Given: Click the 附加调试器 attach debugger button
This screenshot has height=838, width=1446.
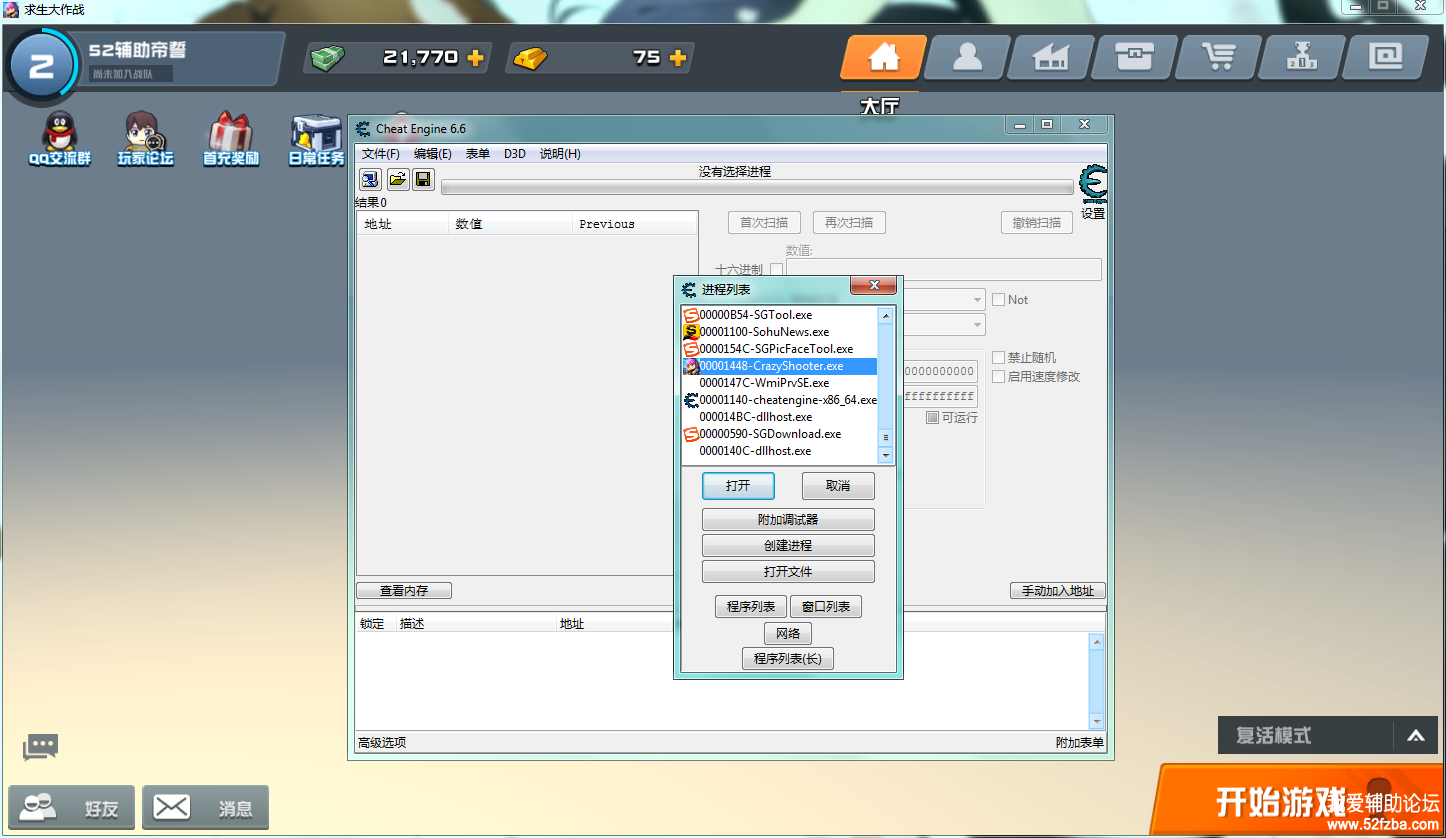Looking at the screenshot, I should 788,520.
